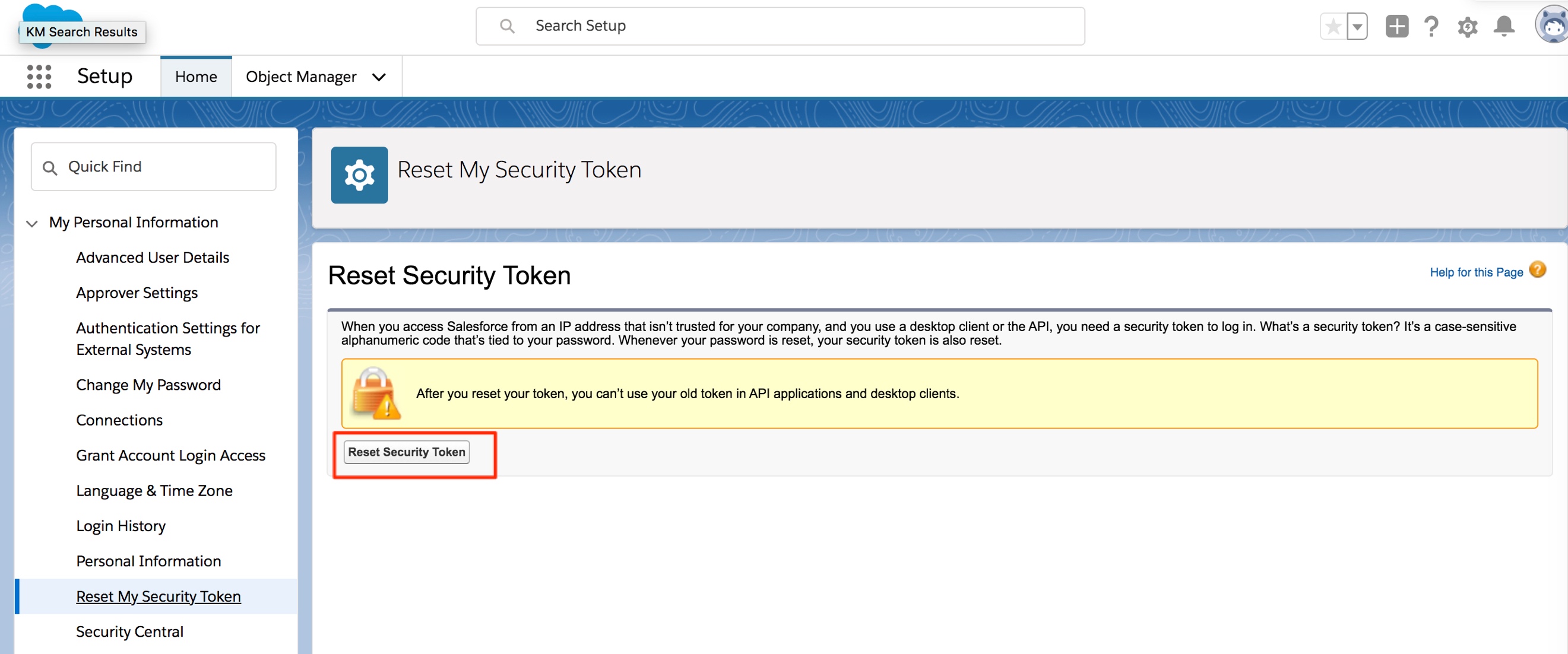Click the Quick Find search box
The image size is (1568, 654).
tap(153, 167)
